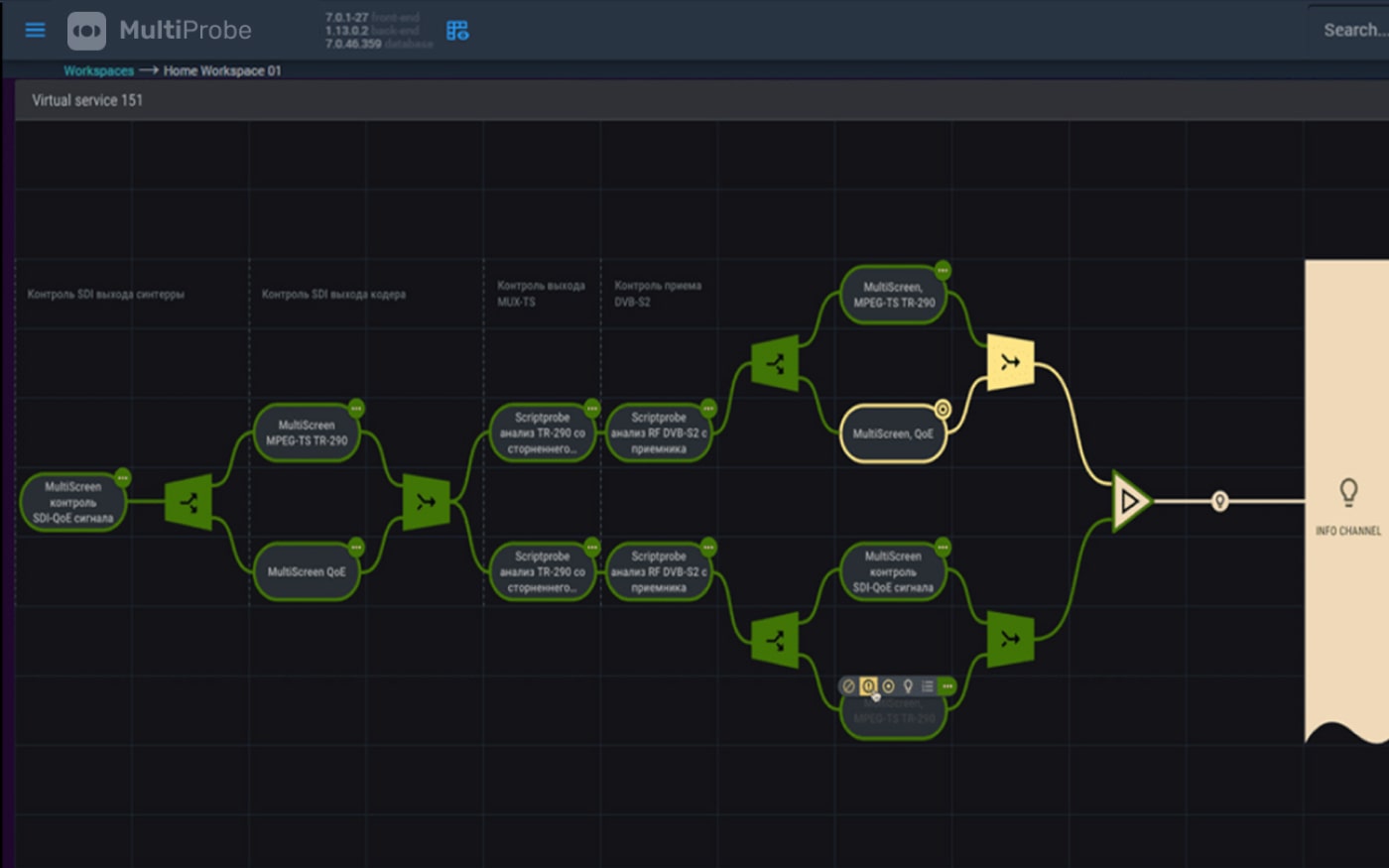Click the lower green splitter after DVB-S2 column
The image size is (1389, 868).
(775, 641)
